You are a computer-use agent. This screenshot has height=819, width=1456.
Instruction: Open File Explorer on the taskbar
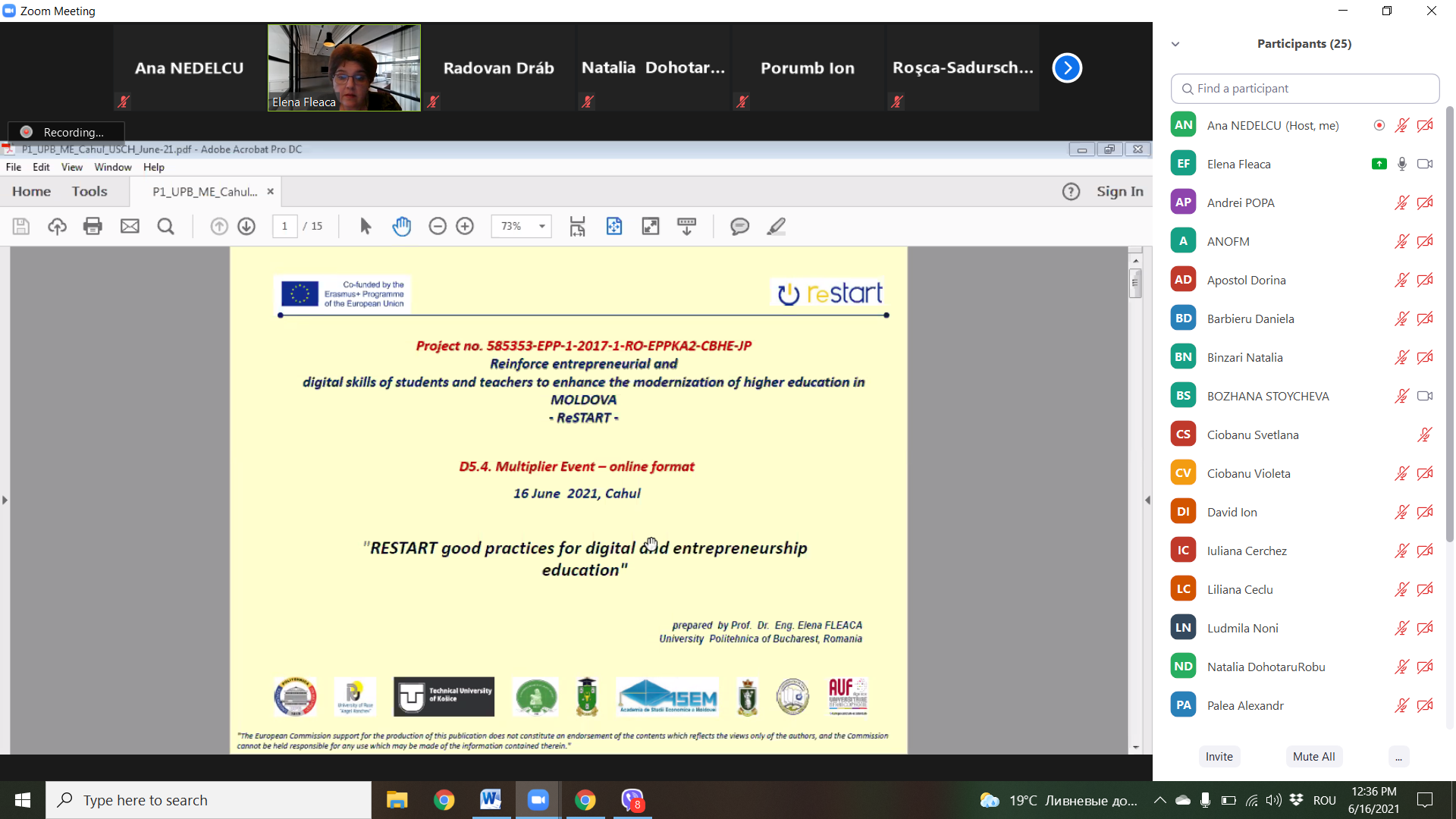397,800
